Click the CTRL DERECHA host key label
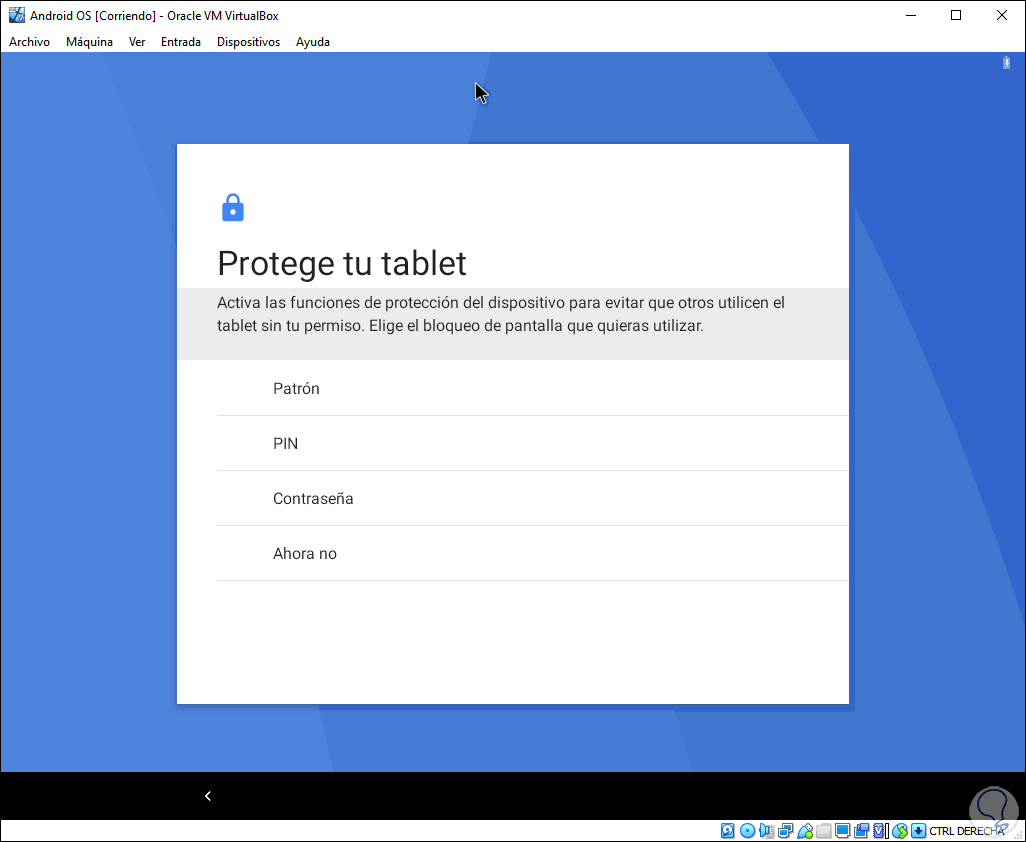The image size is (1026, 842). pos(966,831)
